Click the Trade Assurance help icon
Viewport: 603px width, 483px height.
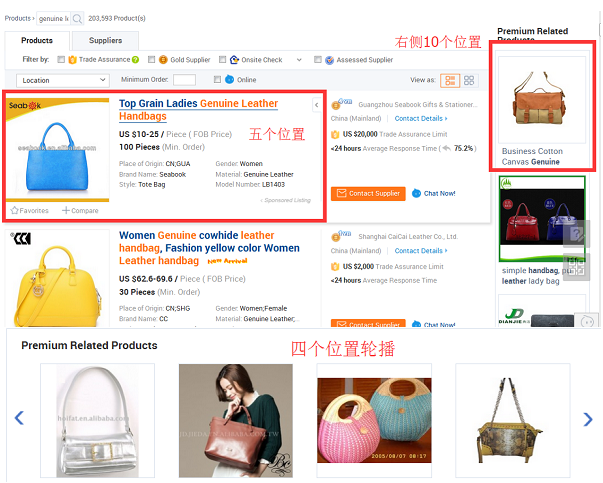pos(135,60)
